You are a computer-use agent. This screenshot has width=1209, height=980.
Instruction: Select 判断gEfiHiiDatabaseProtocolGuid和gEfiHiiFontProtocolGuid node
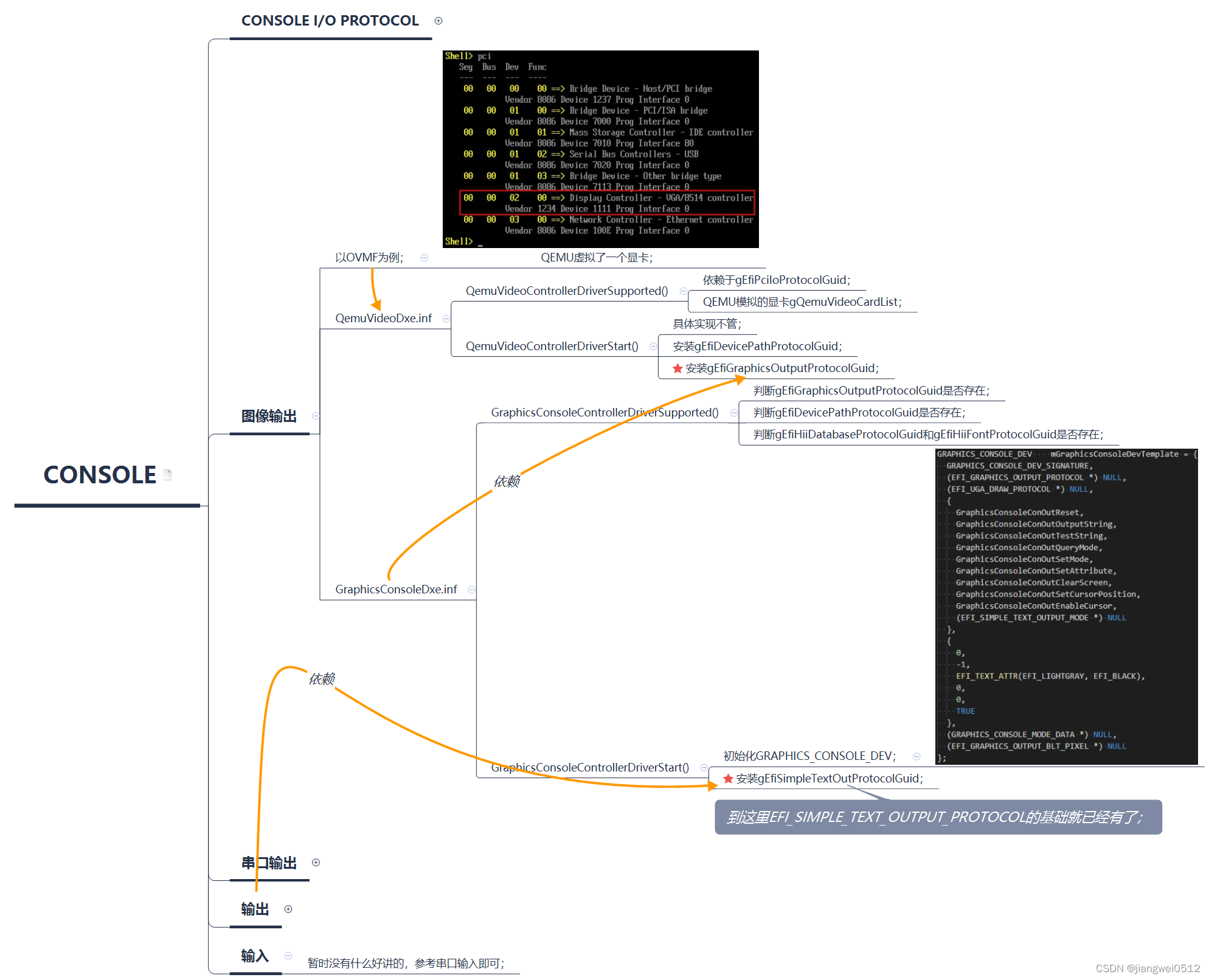coord(928,435)
